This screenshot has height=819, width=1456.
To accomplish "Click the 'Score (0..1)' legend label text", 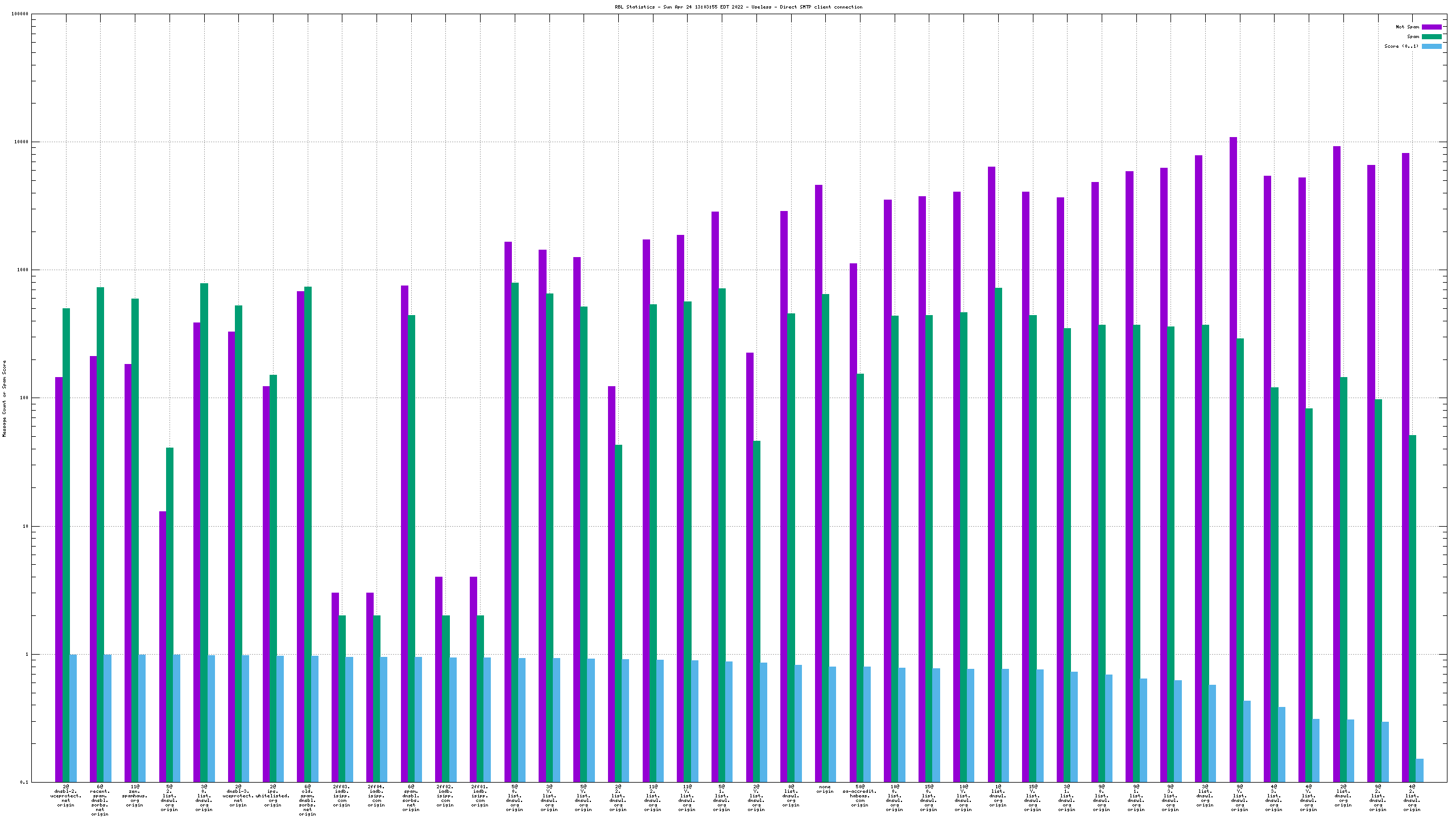I will [x=1401, y=46].
